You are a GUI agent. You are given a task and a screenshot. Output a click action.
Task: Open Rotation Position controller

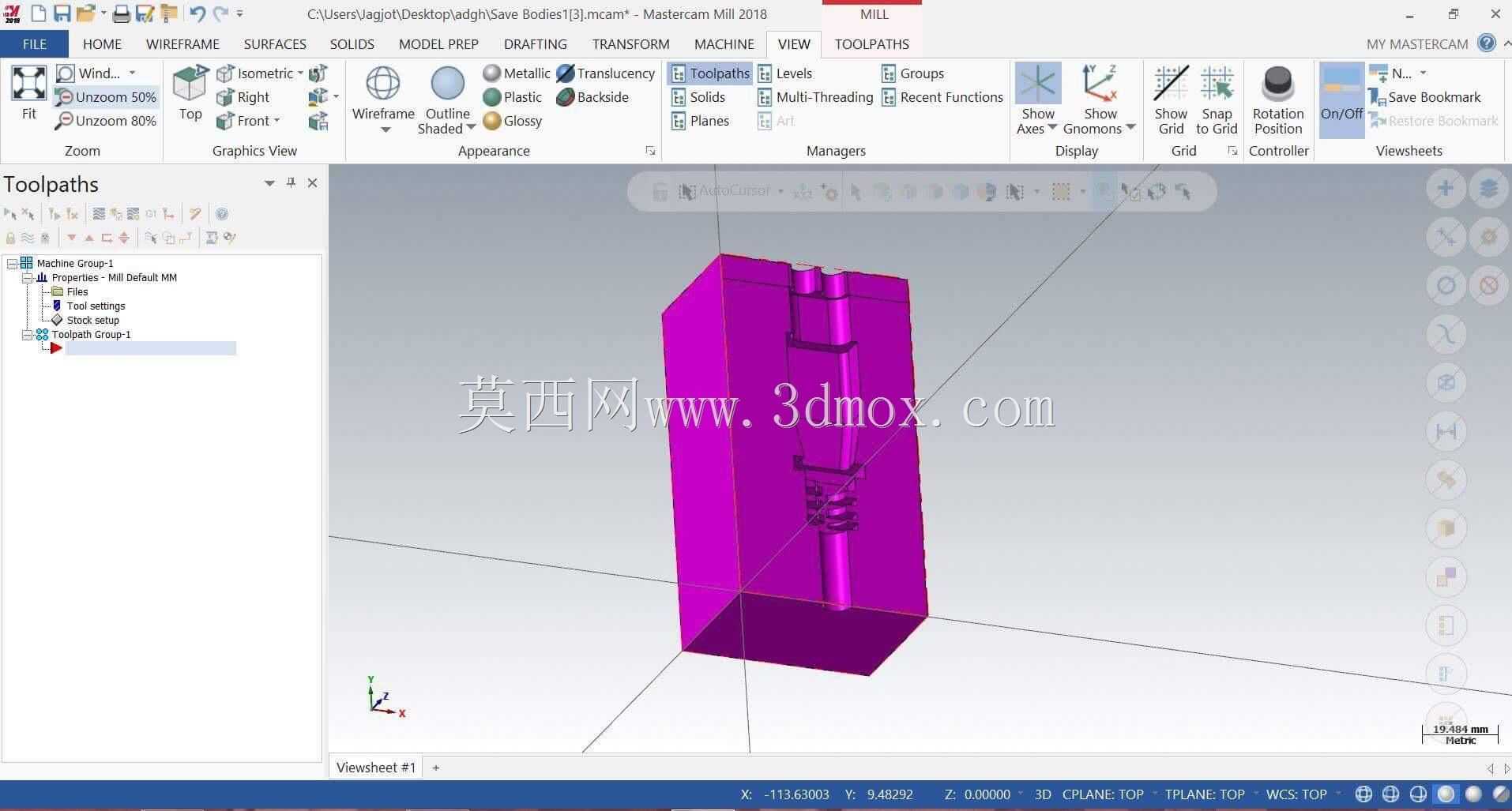pyautogui.click(x=1277, y=99)
